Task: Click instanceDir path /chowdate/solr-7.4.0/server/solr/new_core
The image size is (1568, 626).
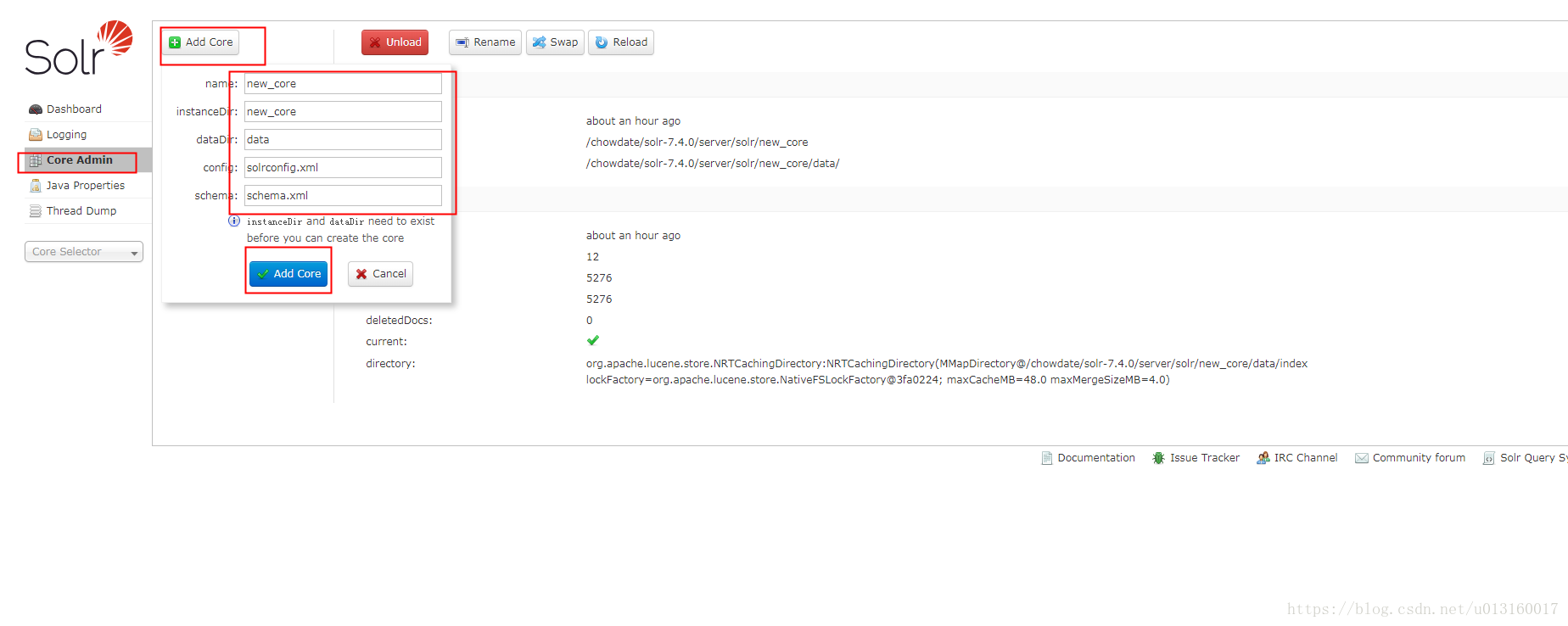Action: point(697,143)
